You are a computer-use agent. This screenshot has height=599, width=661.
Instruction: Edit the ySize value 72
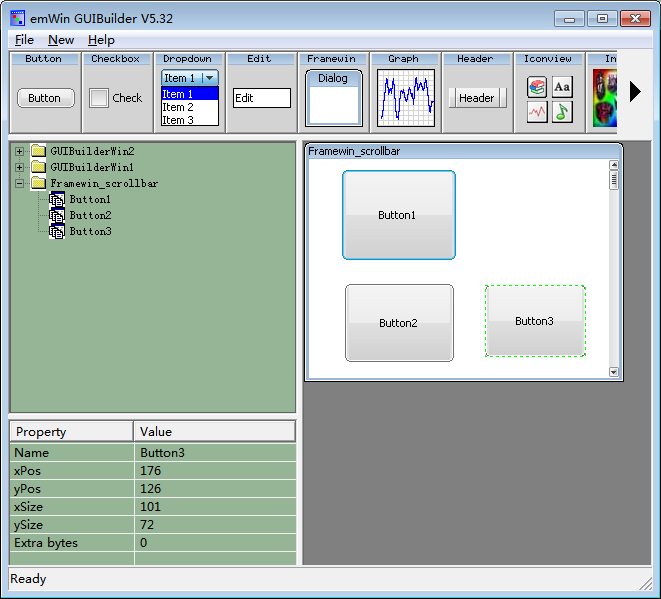pos(215,524)
